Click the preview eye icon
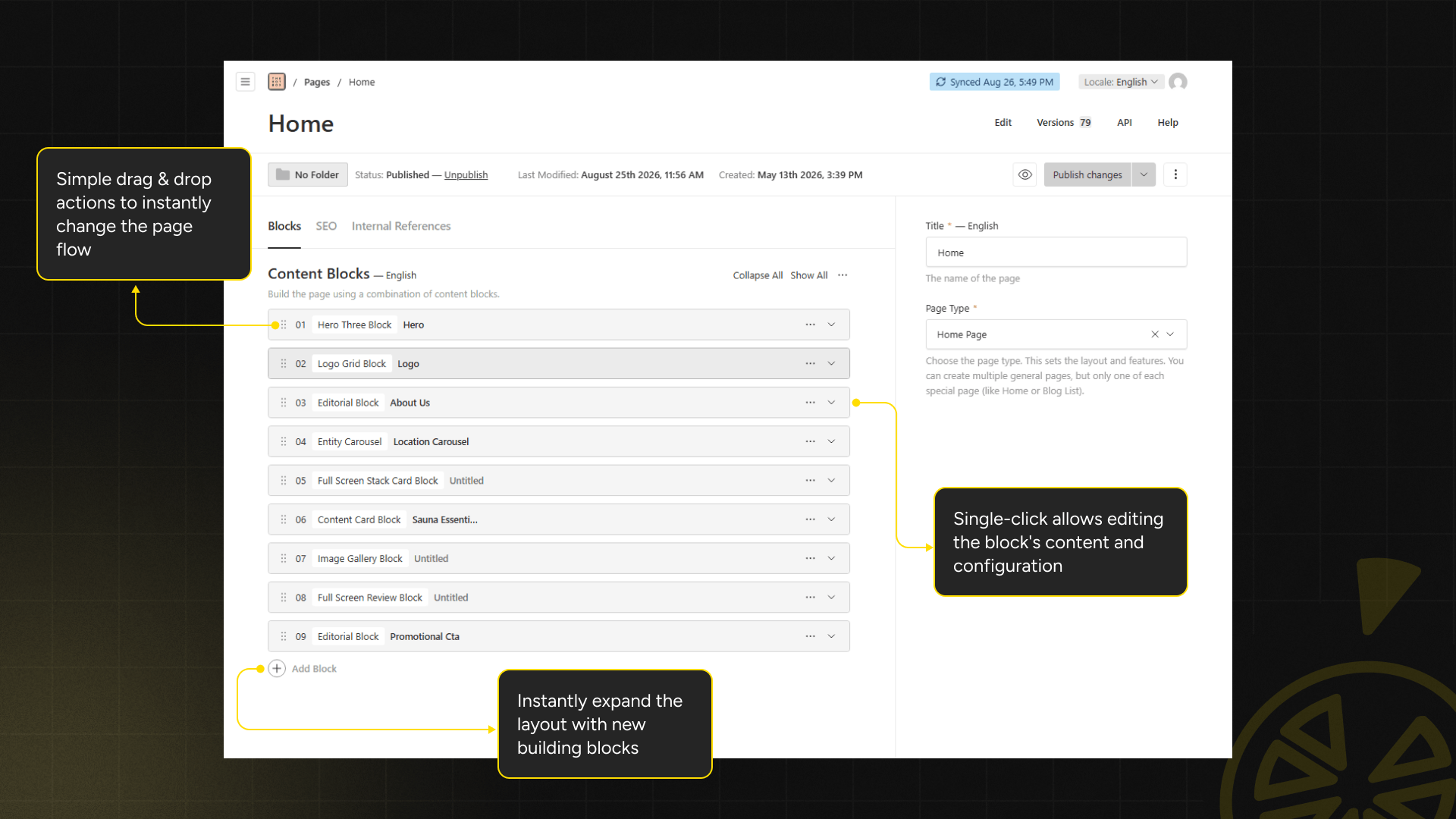The image size is (1456, 819). [x=1025, y=174]
